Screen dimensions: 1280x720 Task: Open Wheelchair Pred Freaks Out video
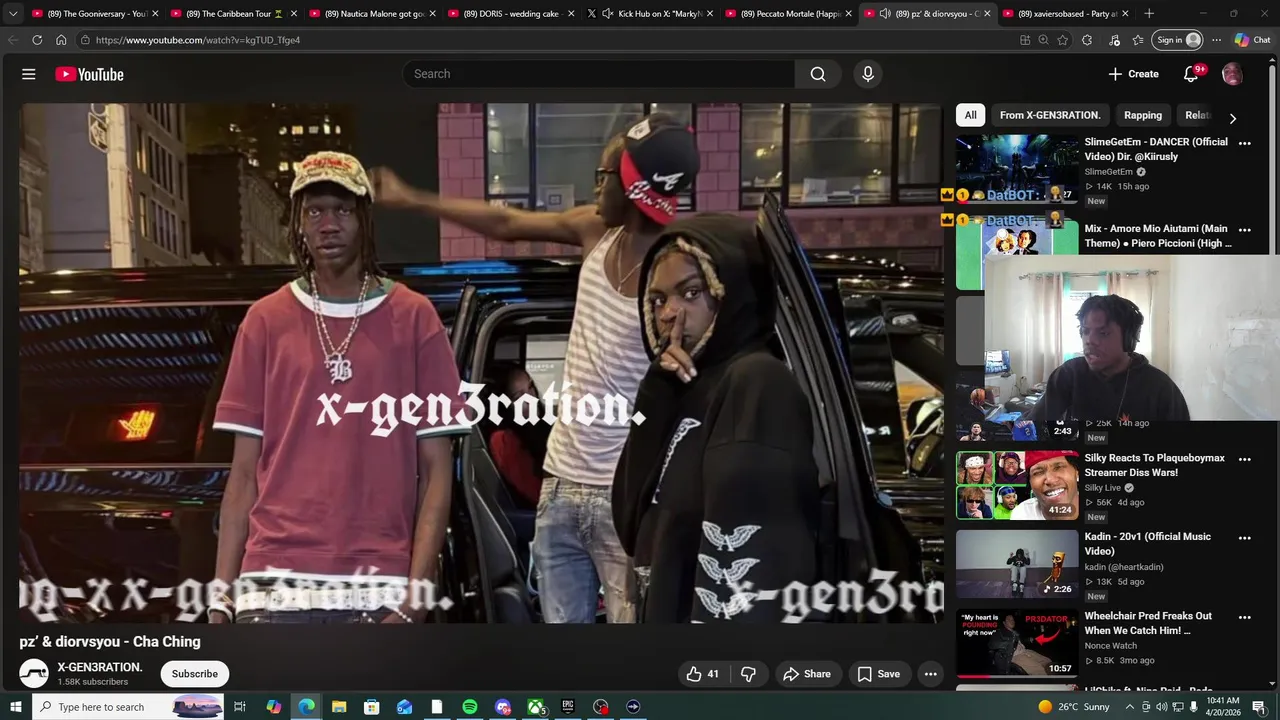click(x=1148, y=623)
